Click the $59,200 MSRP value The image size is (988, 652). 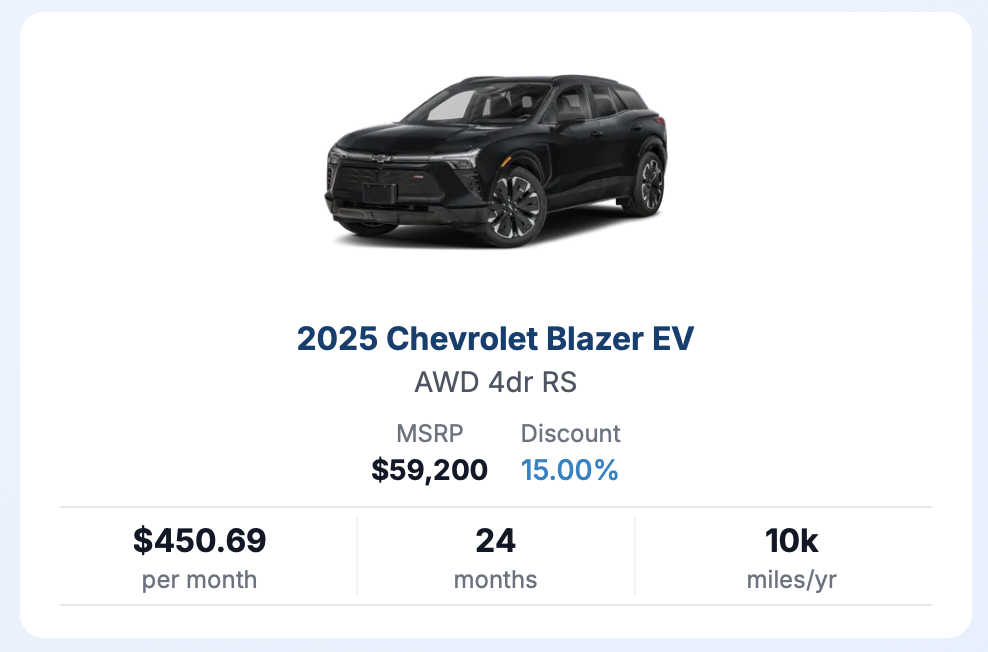(x=430, y=470)
